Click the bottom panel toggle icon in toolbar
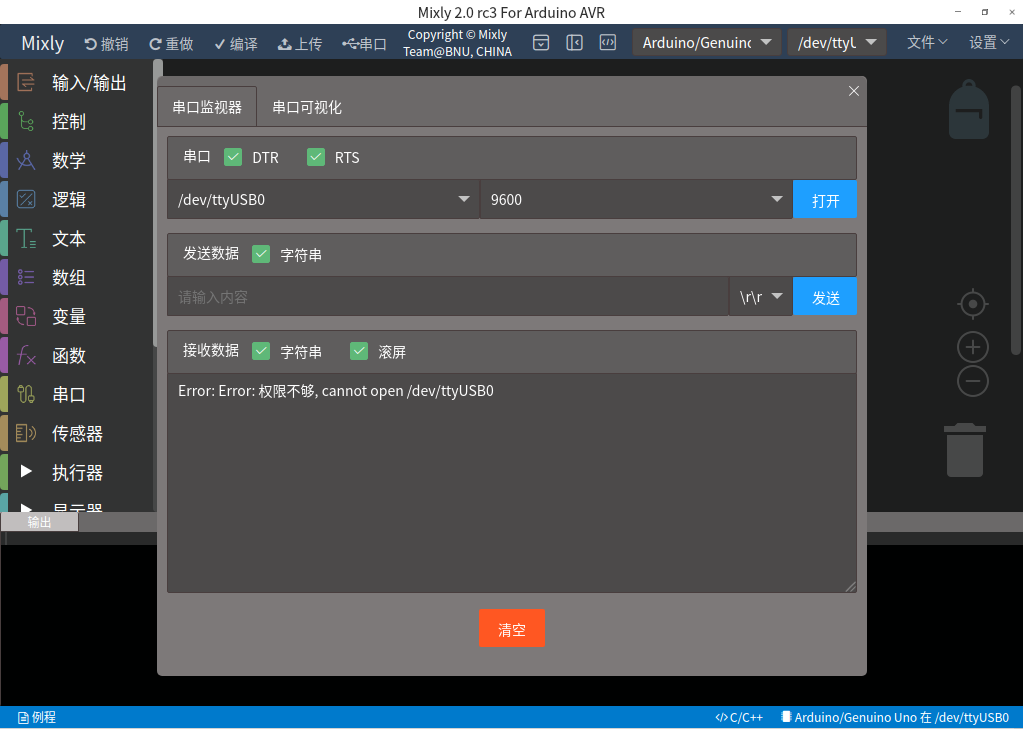This screenshot has width=1023, height=729. point(541,43)
